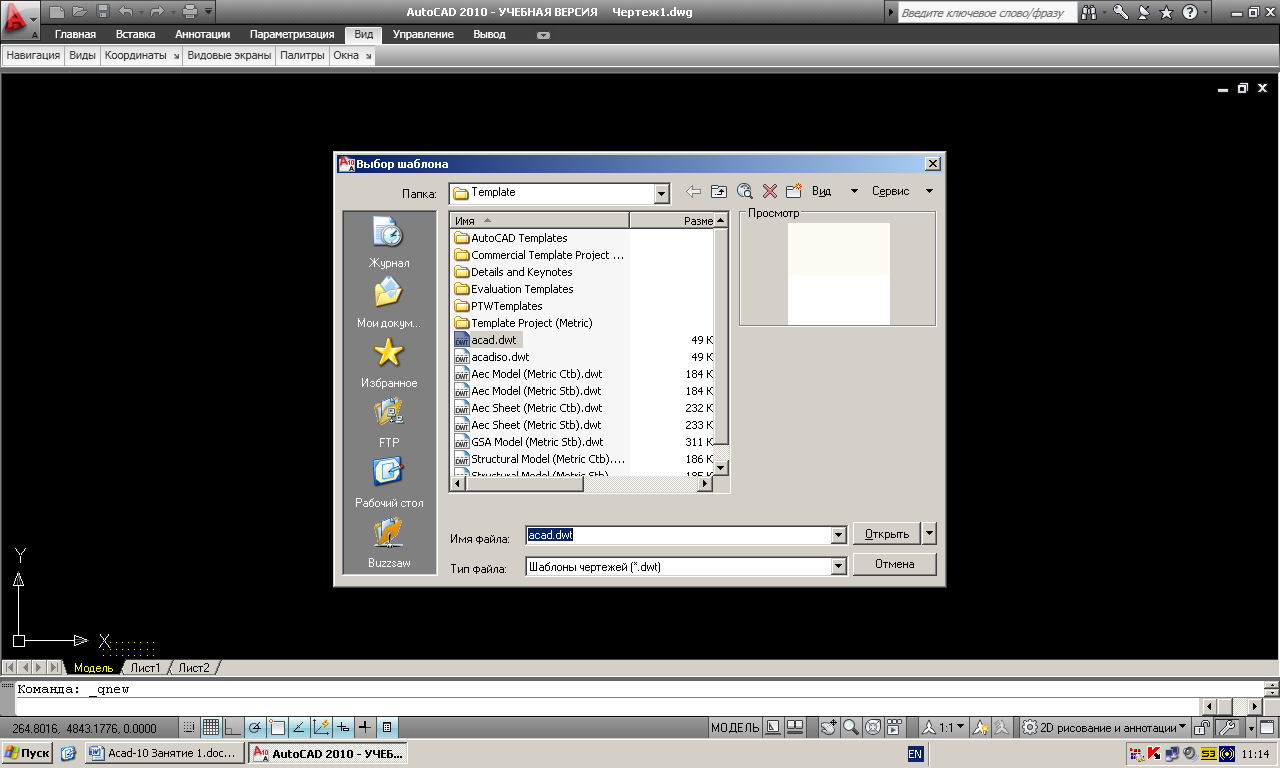Toggle Polar tracking in status bar

[255, 727]
